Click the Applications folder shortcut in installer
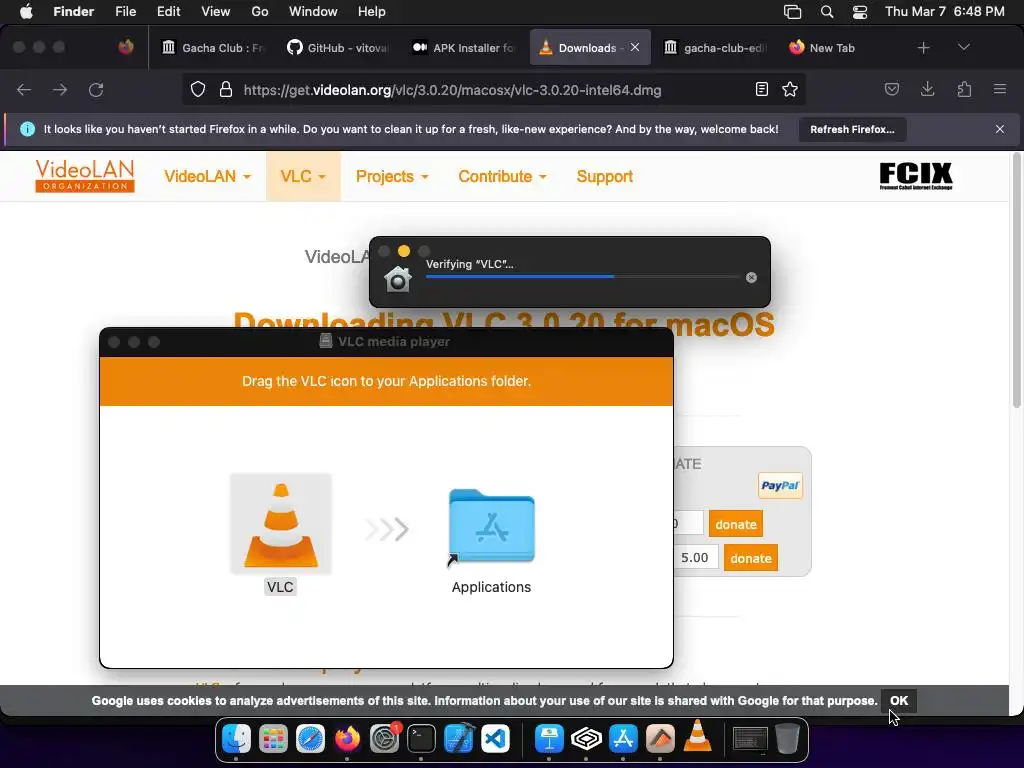This screenshot has width=1024, height=768. tap(491, 526)
